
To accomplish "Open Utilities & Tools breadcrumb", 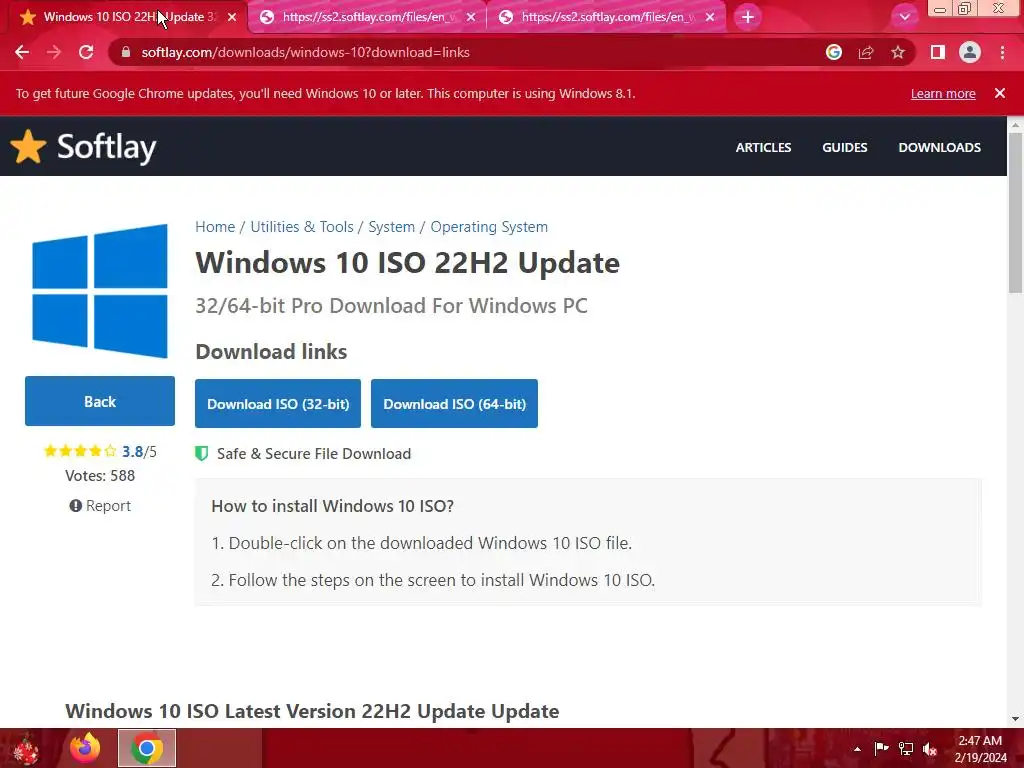I will pos(302,227).
